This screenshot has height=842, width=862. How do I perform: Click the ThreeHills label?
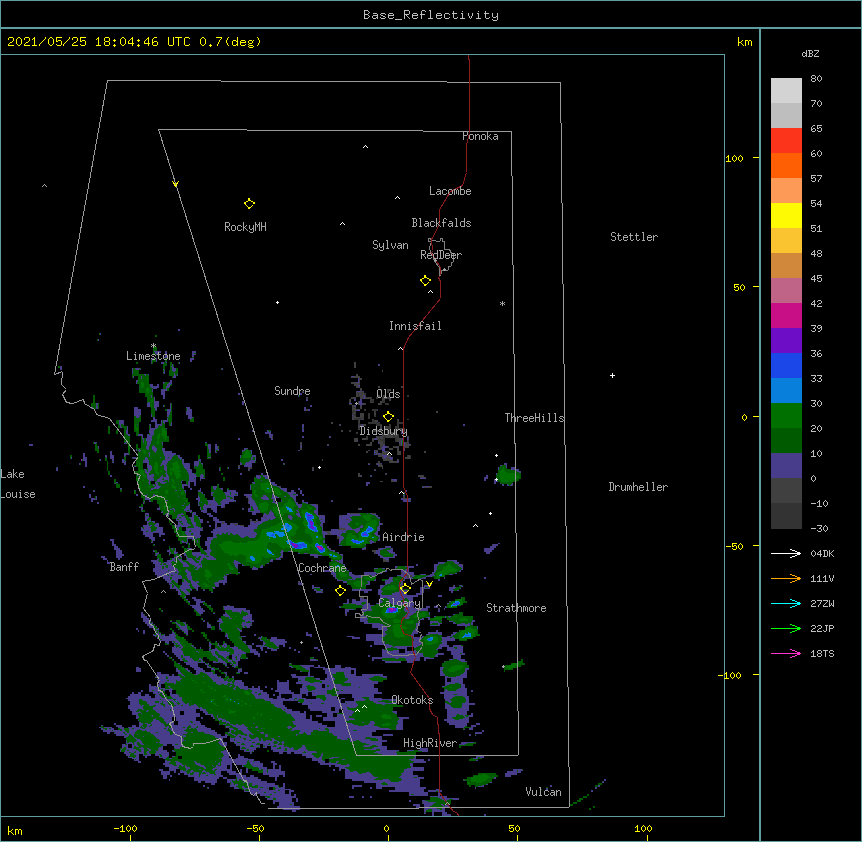[534, 418]
